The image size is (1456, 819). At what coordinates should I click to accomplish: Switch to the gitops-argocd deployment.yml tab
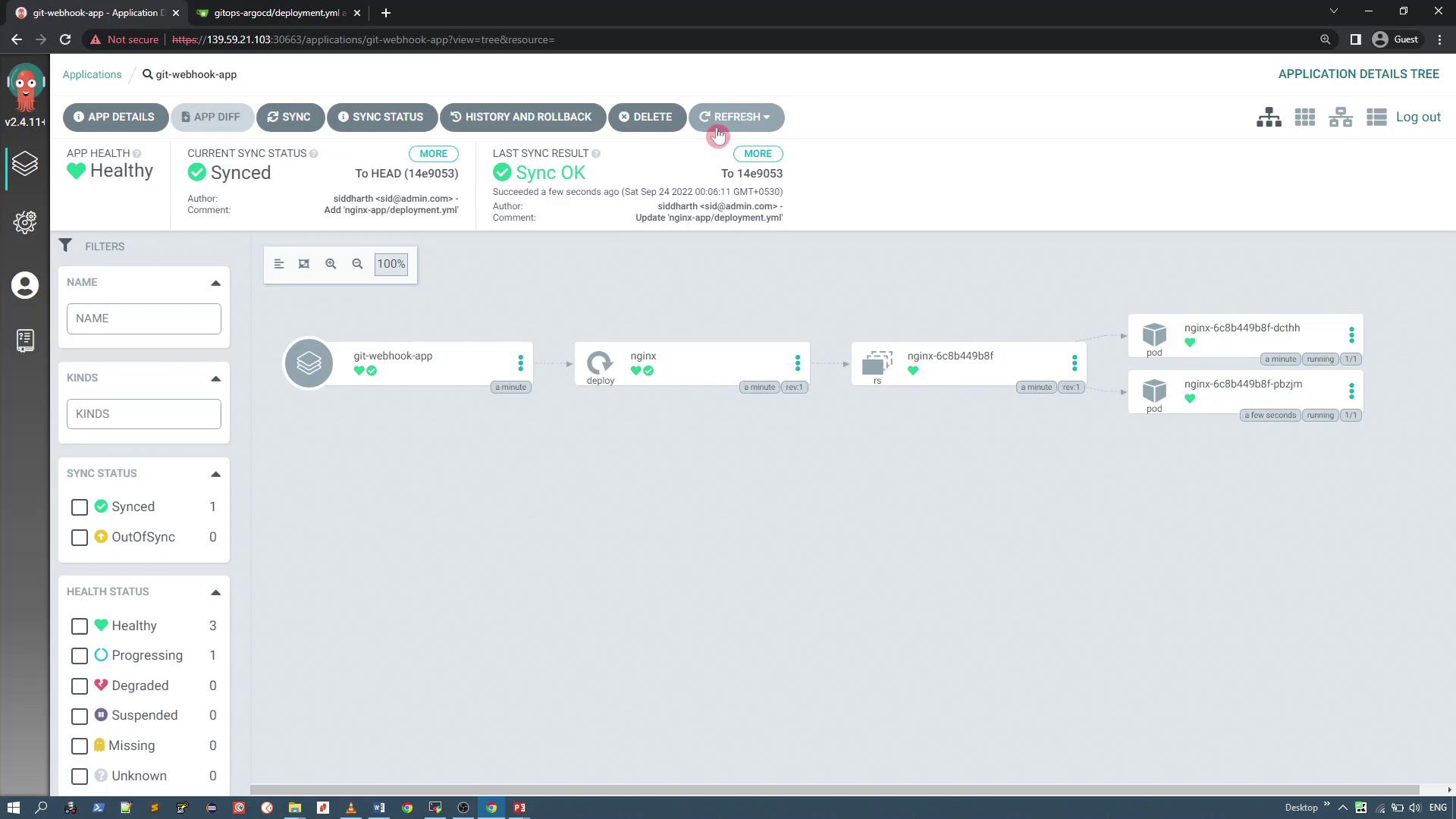coord(273,13)
